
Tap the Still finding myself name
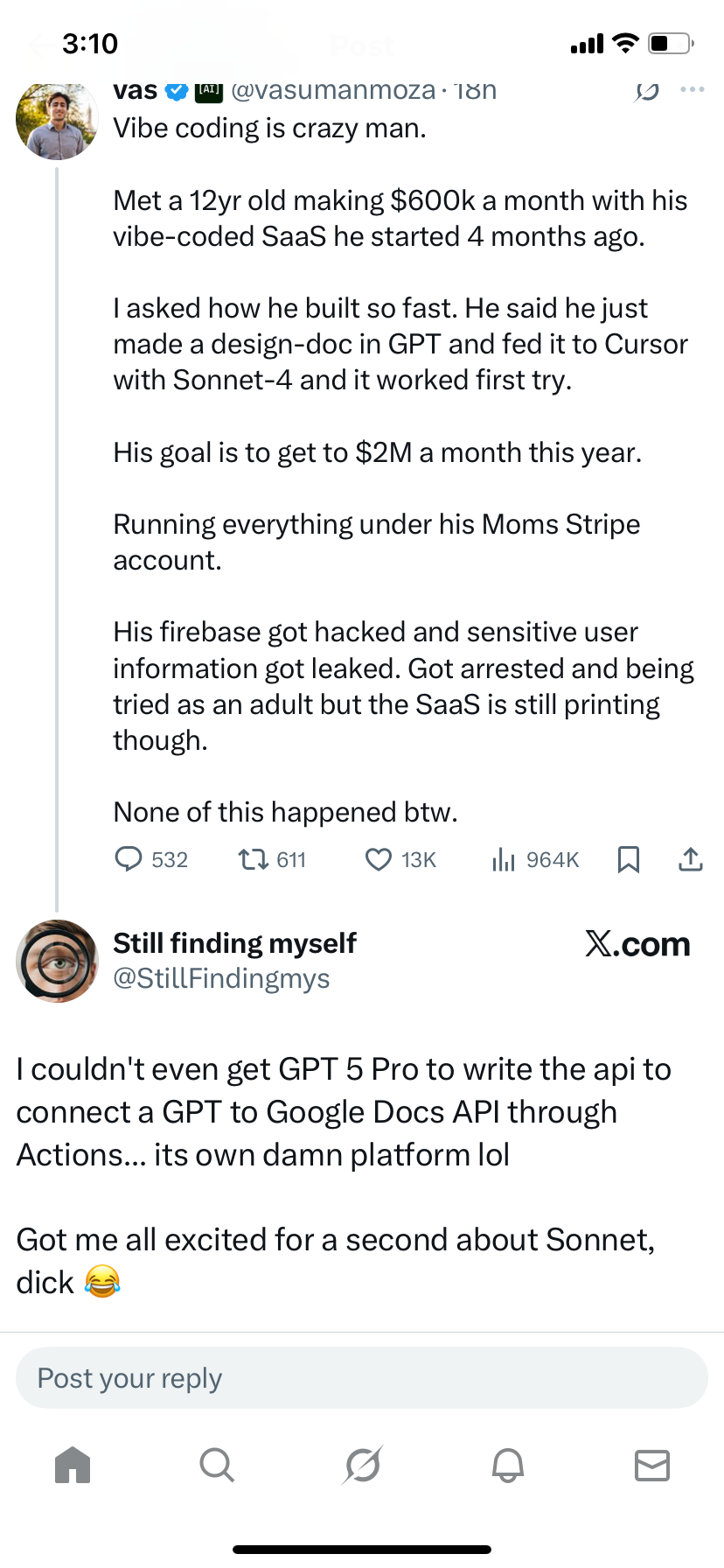(234, 942)
